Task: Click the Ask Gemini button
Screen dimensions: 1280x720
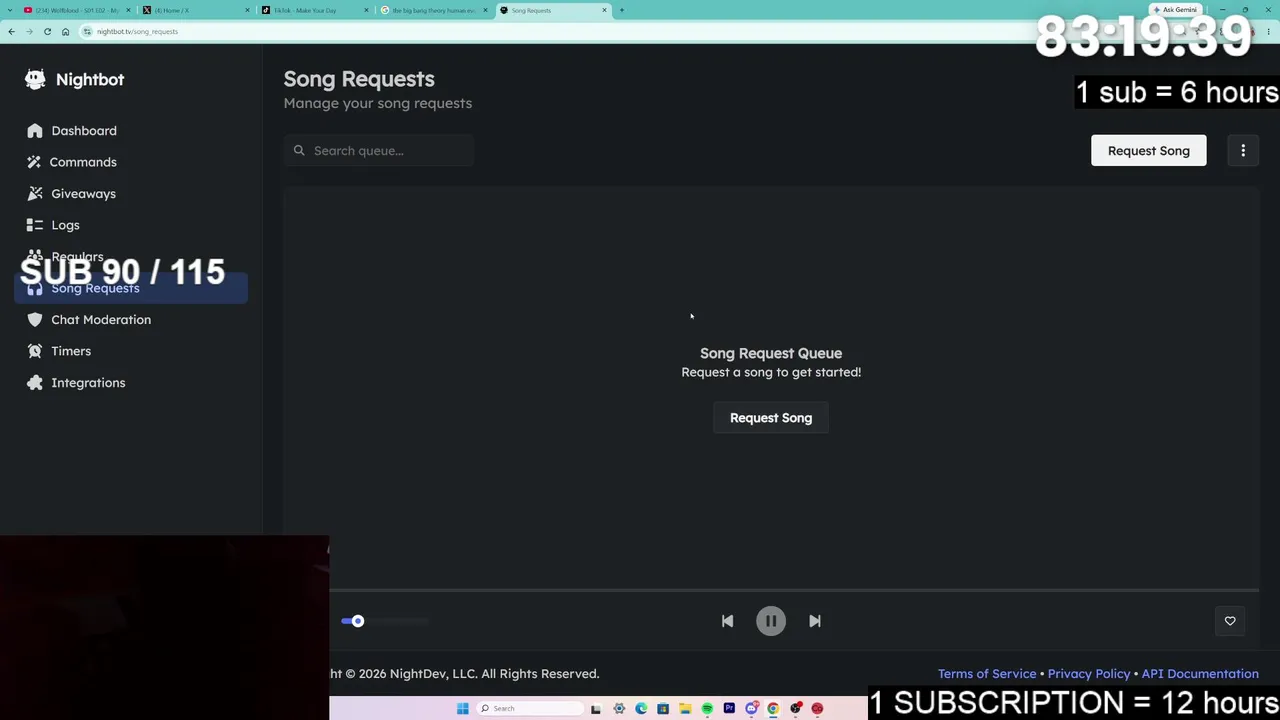Action: tap(1175, 10)
